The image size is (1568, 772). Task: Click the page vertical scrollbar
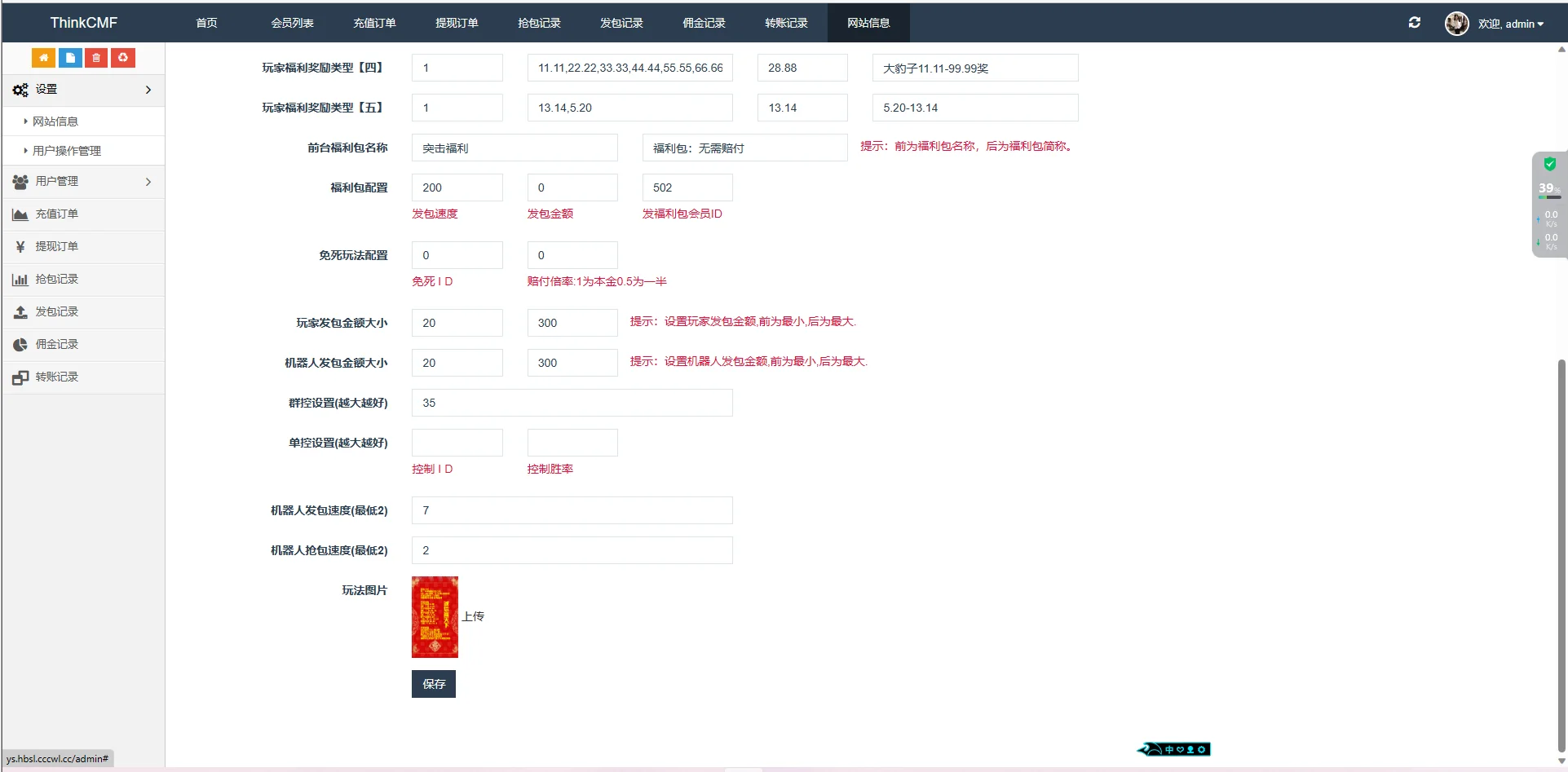1561,554
